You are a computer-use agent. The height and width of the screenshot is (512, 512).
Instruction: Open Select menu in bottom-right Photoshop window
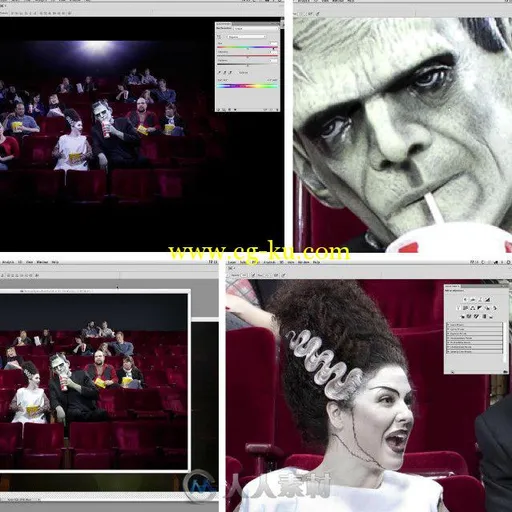[243, 262]
